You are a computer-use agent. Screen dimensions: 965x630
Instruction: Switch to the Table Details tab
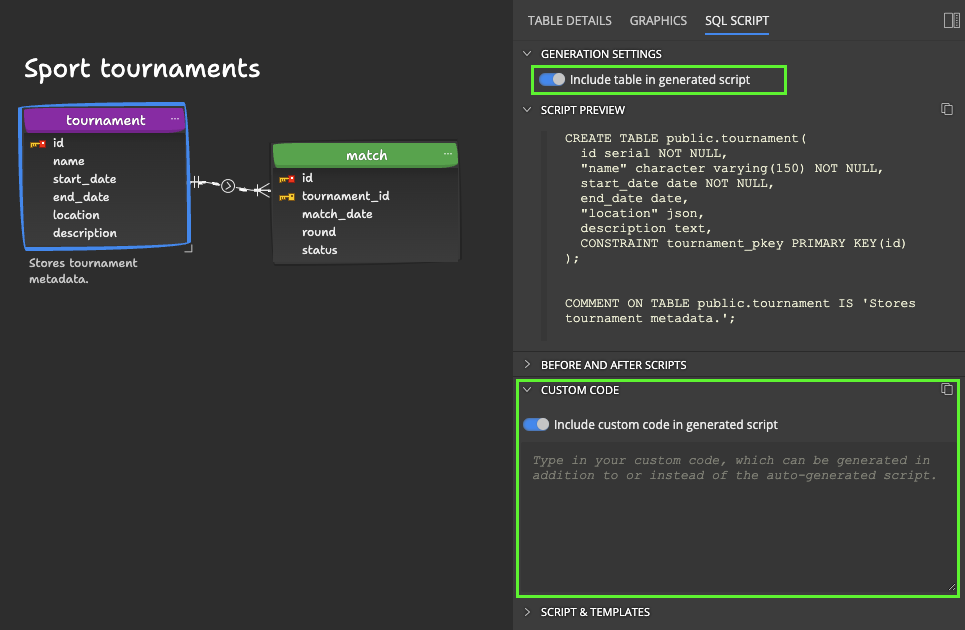tap(569, 20)
